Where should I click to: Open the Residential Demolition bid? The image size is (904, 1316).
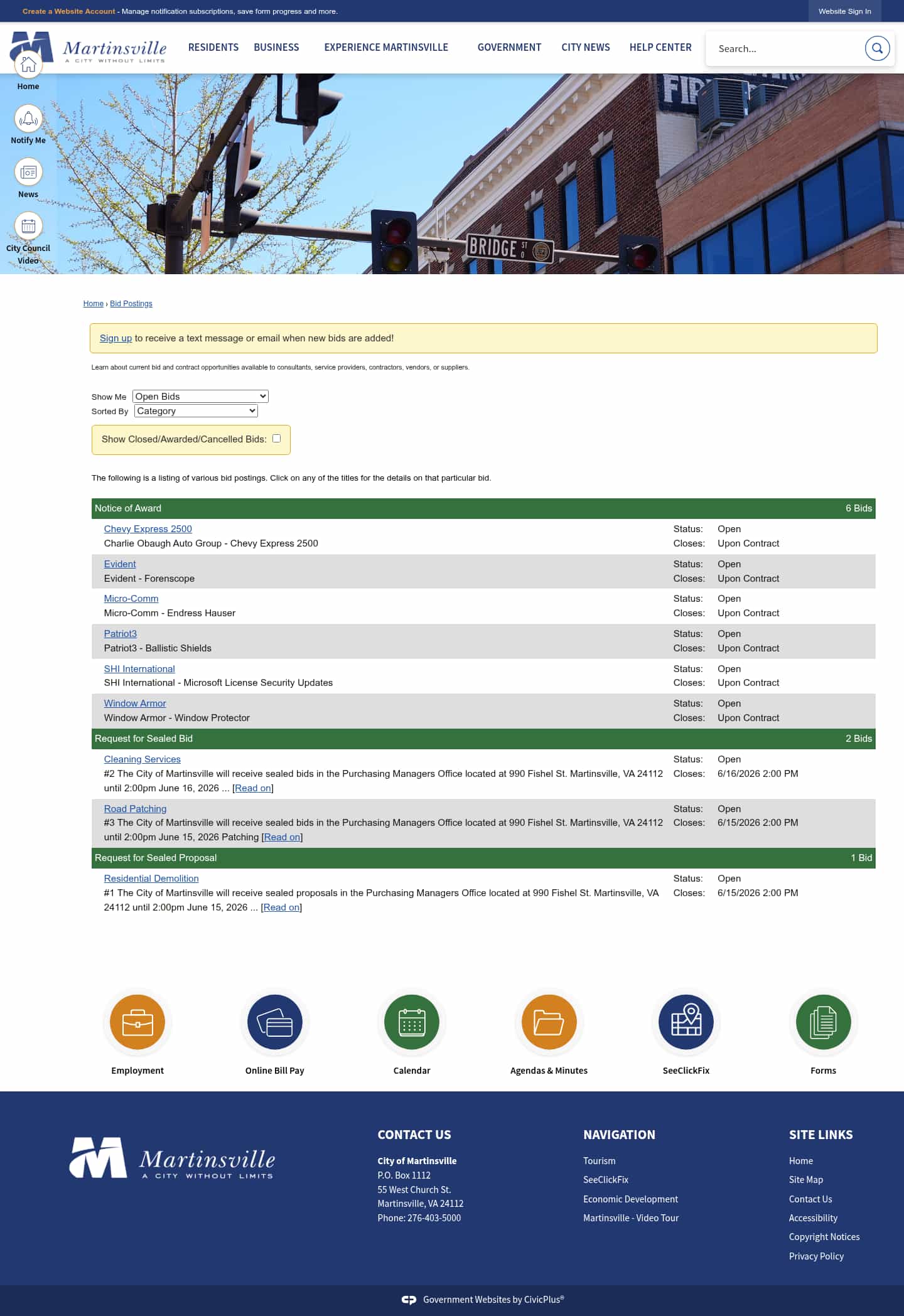coord(151,879)
